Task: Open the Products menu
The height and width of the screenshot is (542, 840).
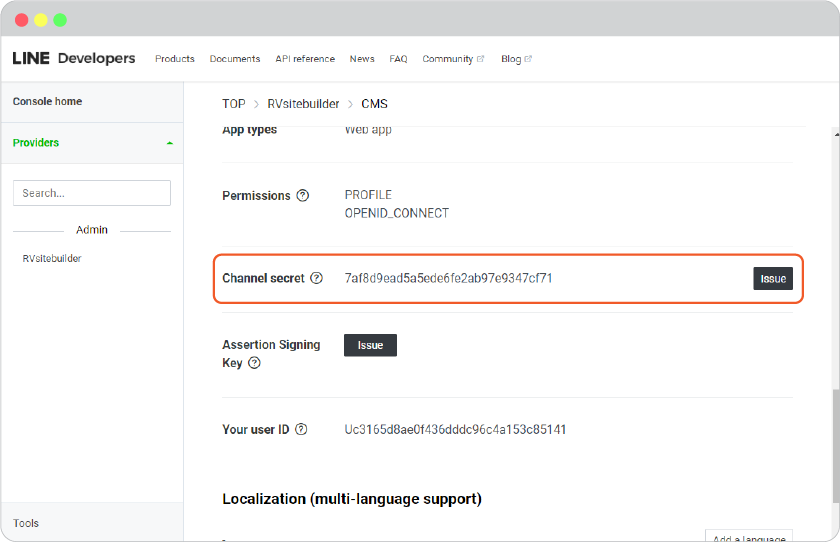Action: tap(175, 59)
